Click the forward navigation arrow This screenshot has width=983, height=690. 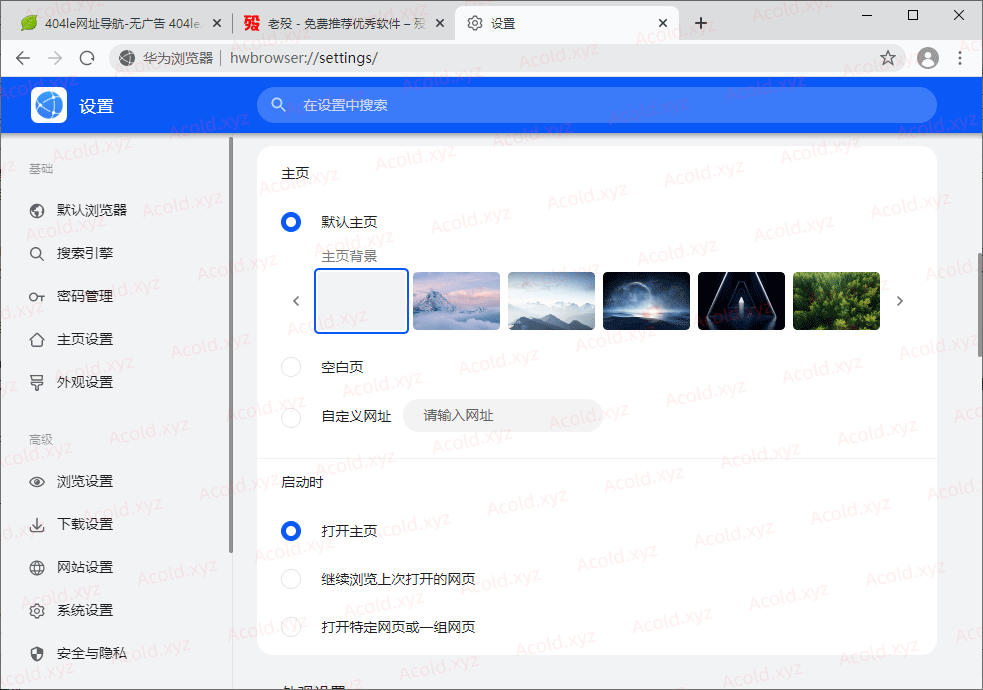point(55,58)
